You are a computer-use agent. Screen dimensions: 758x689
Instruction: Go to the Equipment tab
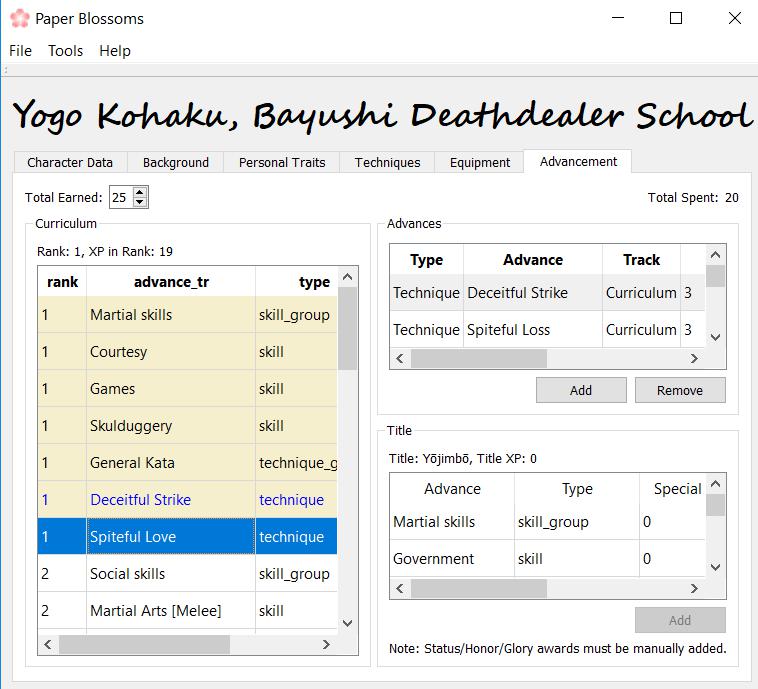point(480,162)
